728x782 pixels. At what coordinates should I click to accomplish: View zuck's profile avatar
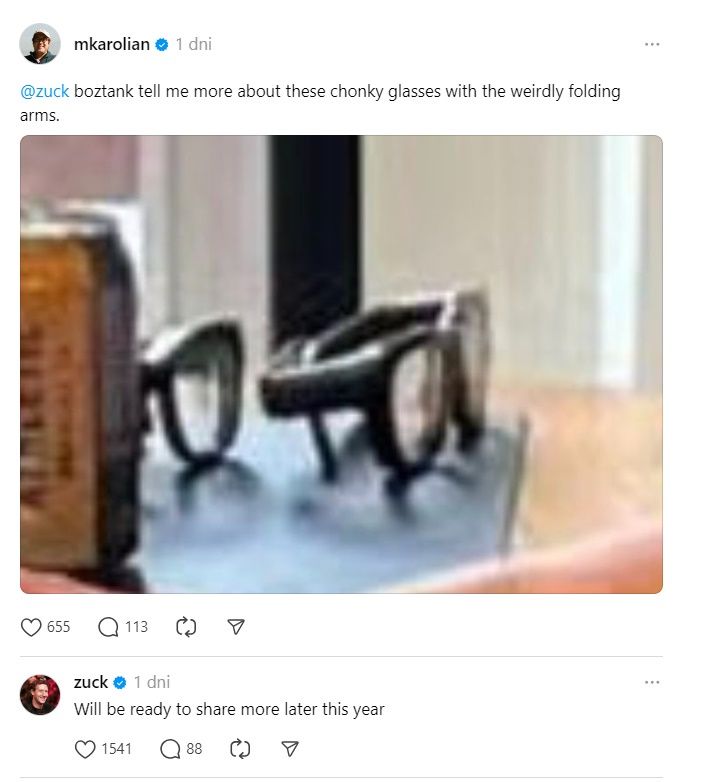click(x=40, y=695)
